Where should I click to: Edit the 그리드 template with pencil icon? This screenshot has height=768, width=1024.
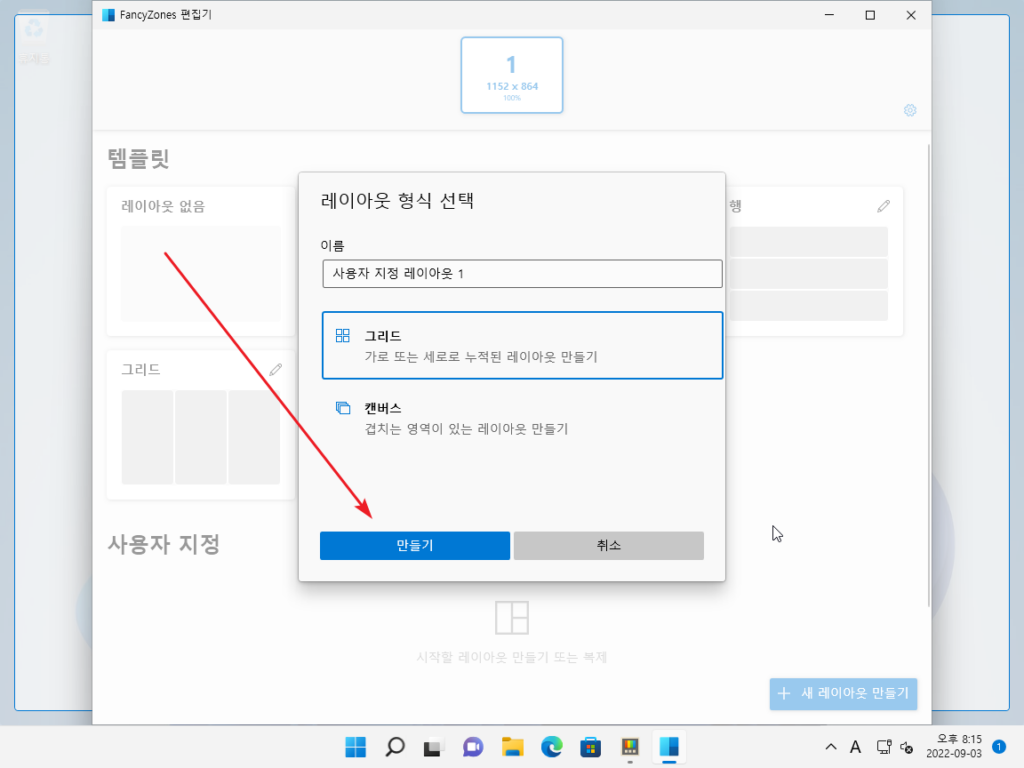276,369
